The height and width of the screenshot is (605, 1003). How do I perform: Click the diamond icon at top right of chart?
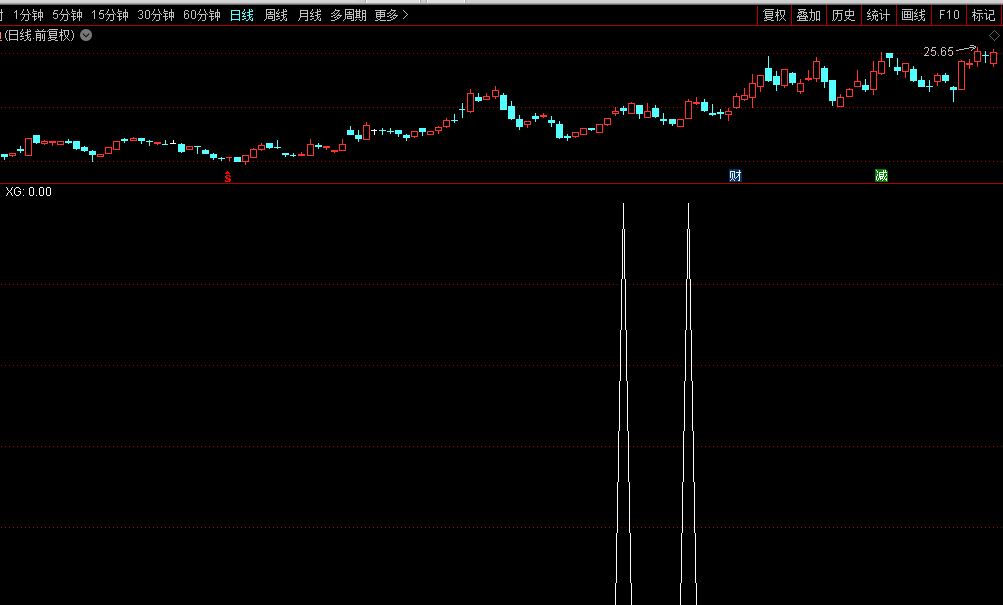992,35
